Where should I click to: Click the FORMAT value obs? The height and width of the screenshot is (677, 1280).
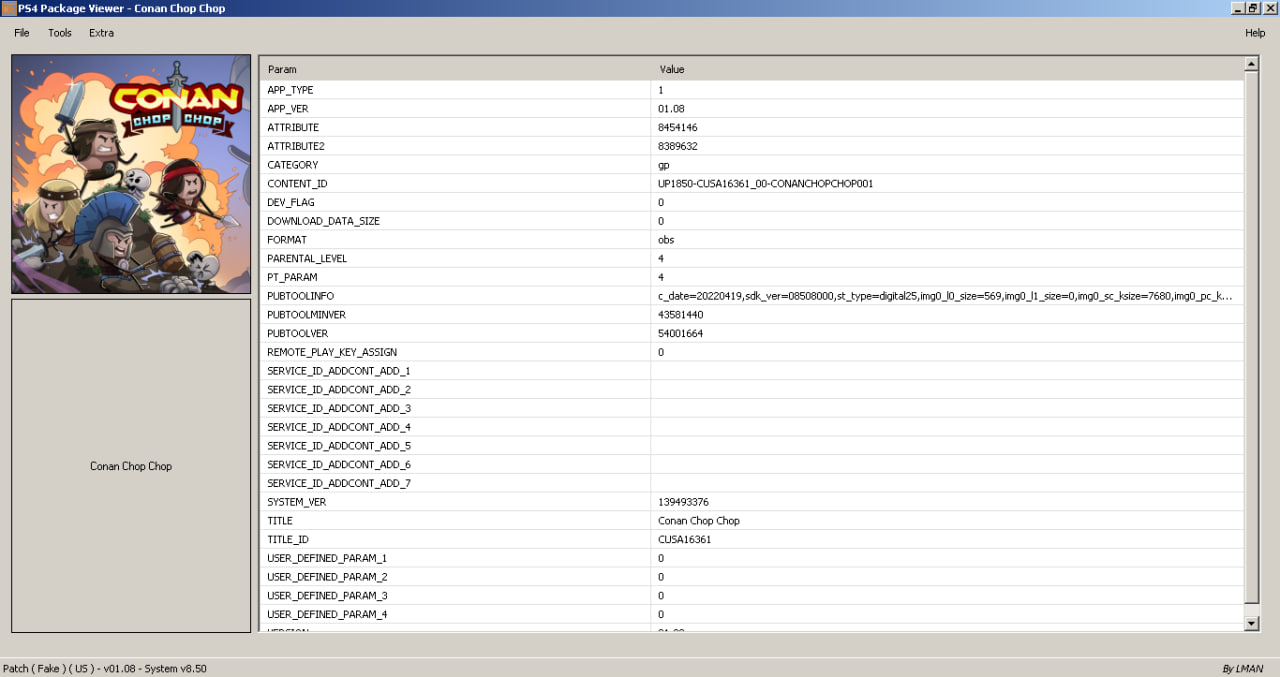(666, 240)
